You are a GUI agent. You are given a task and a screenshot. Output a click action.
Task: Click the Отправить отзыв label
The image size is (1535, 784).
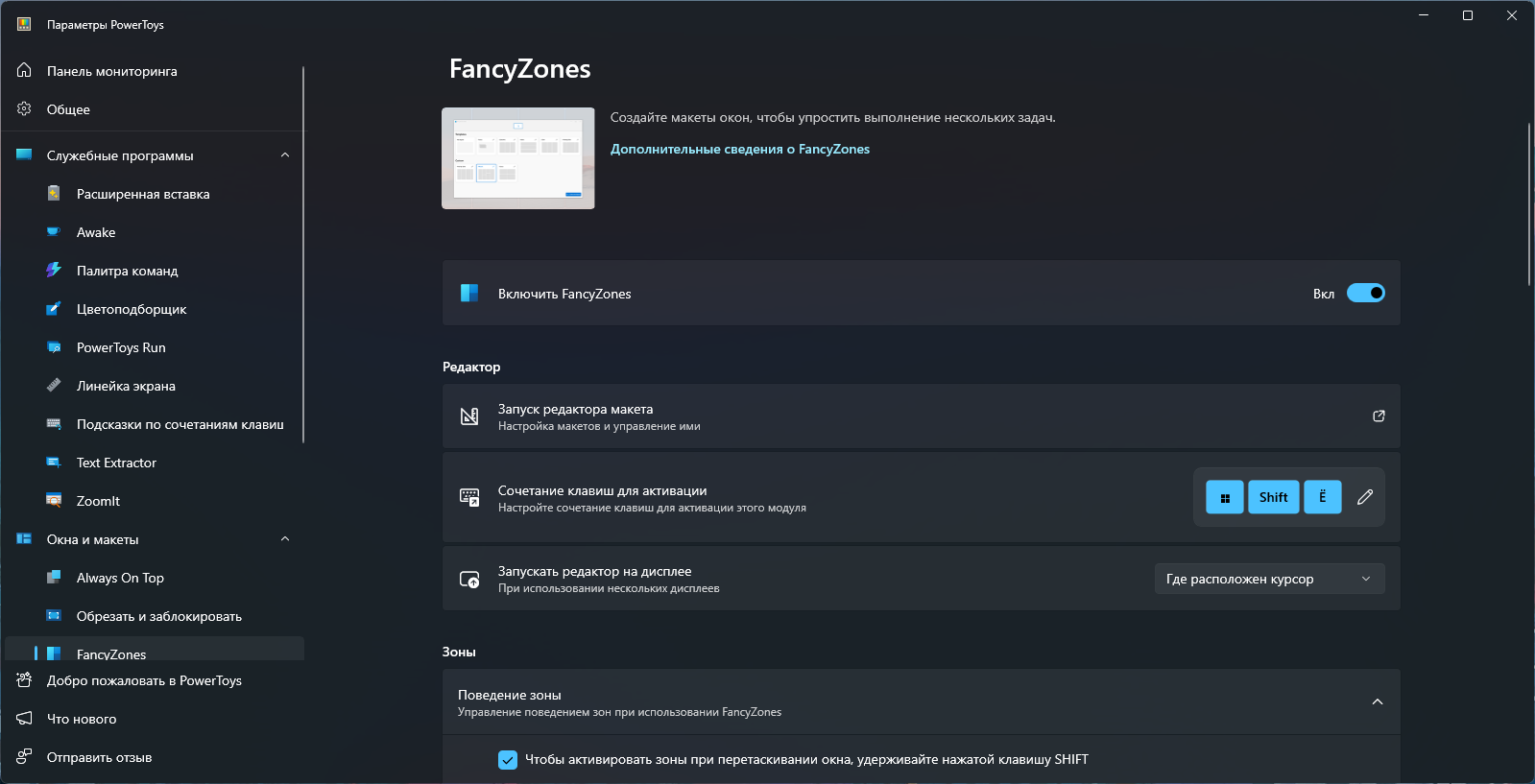100,757
